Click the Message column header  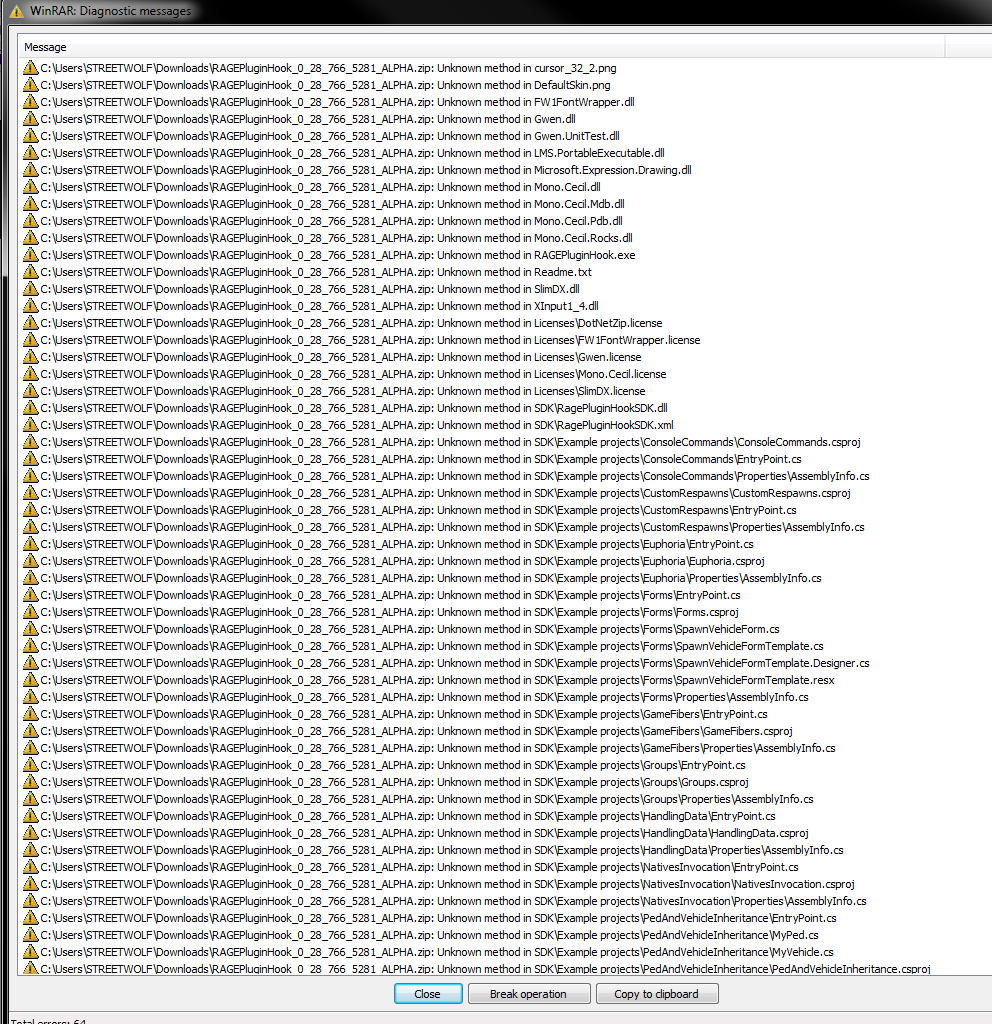pyautogui.click(x=481, y=47)
